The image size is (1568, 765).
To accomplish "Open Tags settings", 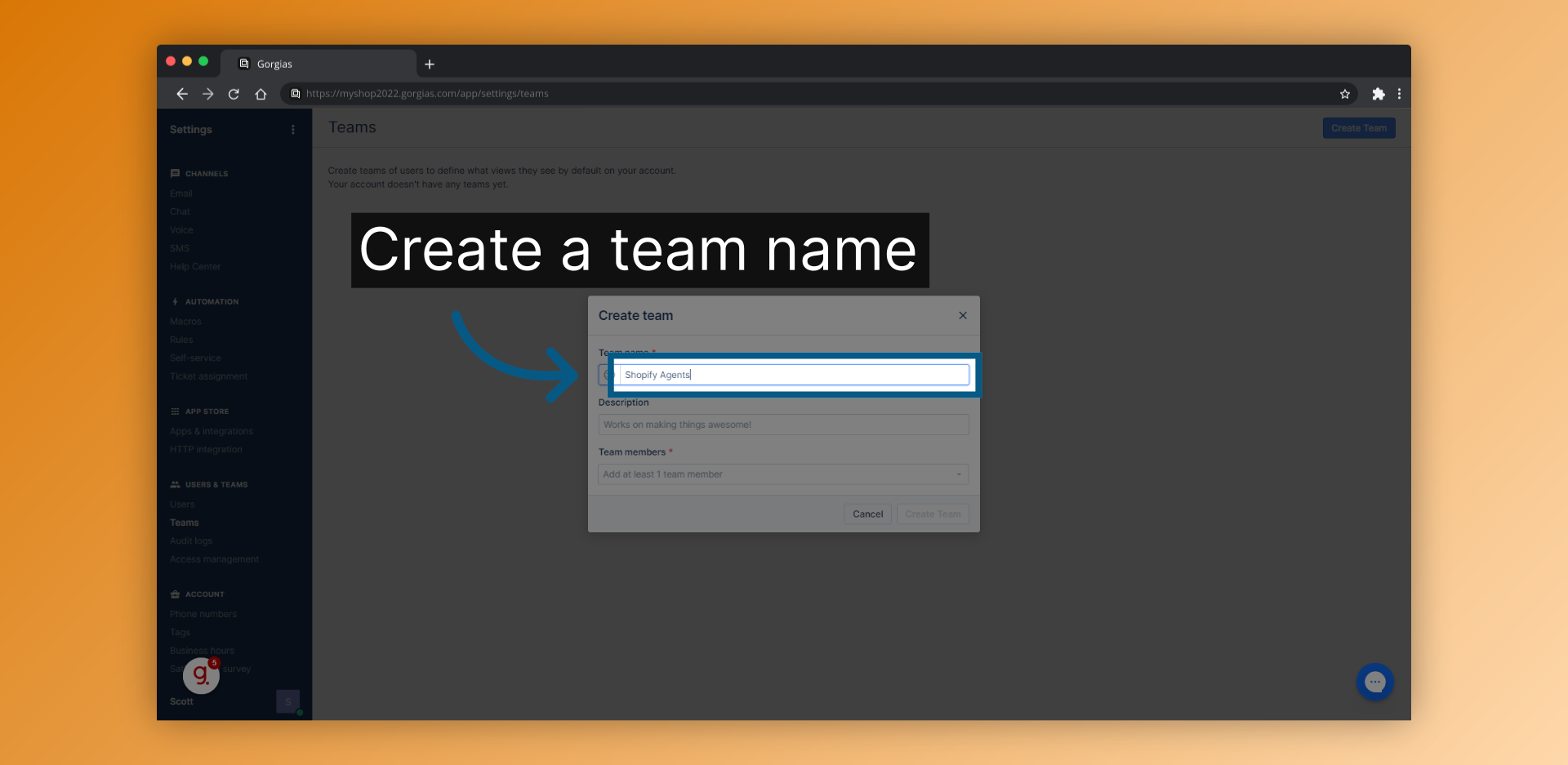I will pyautogui.click(x=180, y=633).
